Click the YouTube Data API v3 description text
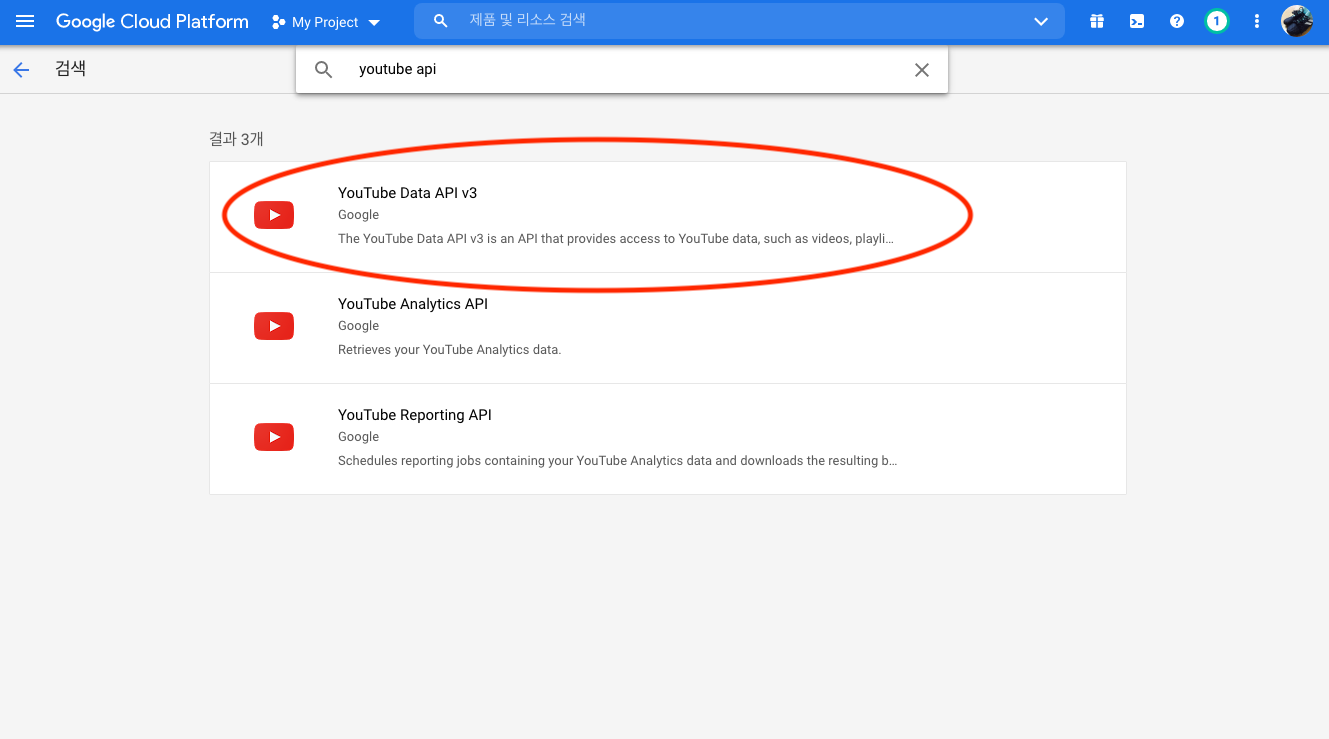The image size is (1329, 739). point(615,239)
